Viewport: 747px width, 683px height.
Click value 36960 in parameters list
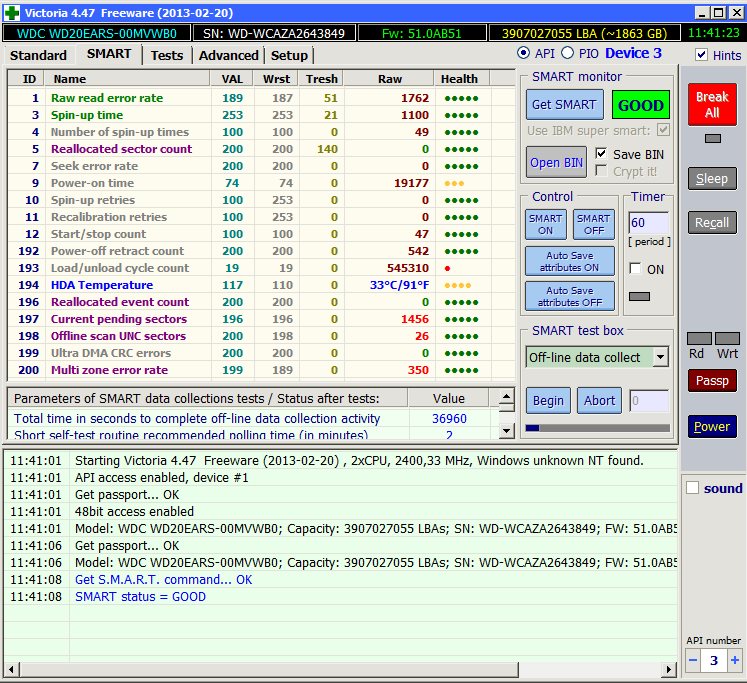pyautogui.click(x=449, y=419)
